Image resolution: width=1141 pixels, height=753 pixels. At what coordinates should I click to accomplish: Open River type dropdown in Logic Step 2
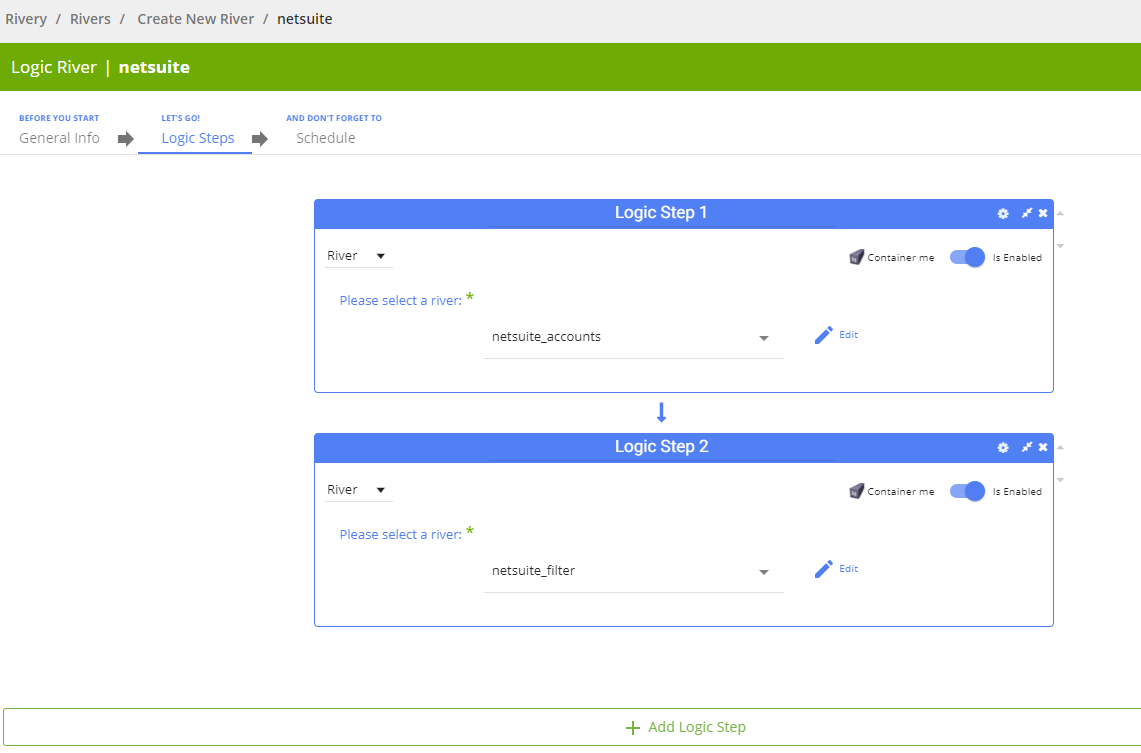coord(358,490)
